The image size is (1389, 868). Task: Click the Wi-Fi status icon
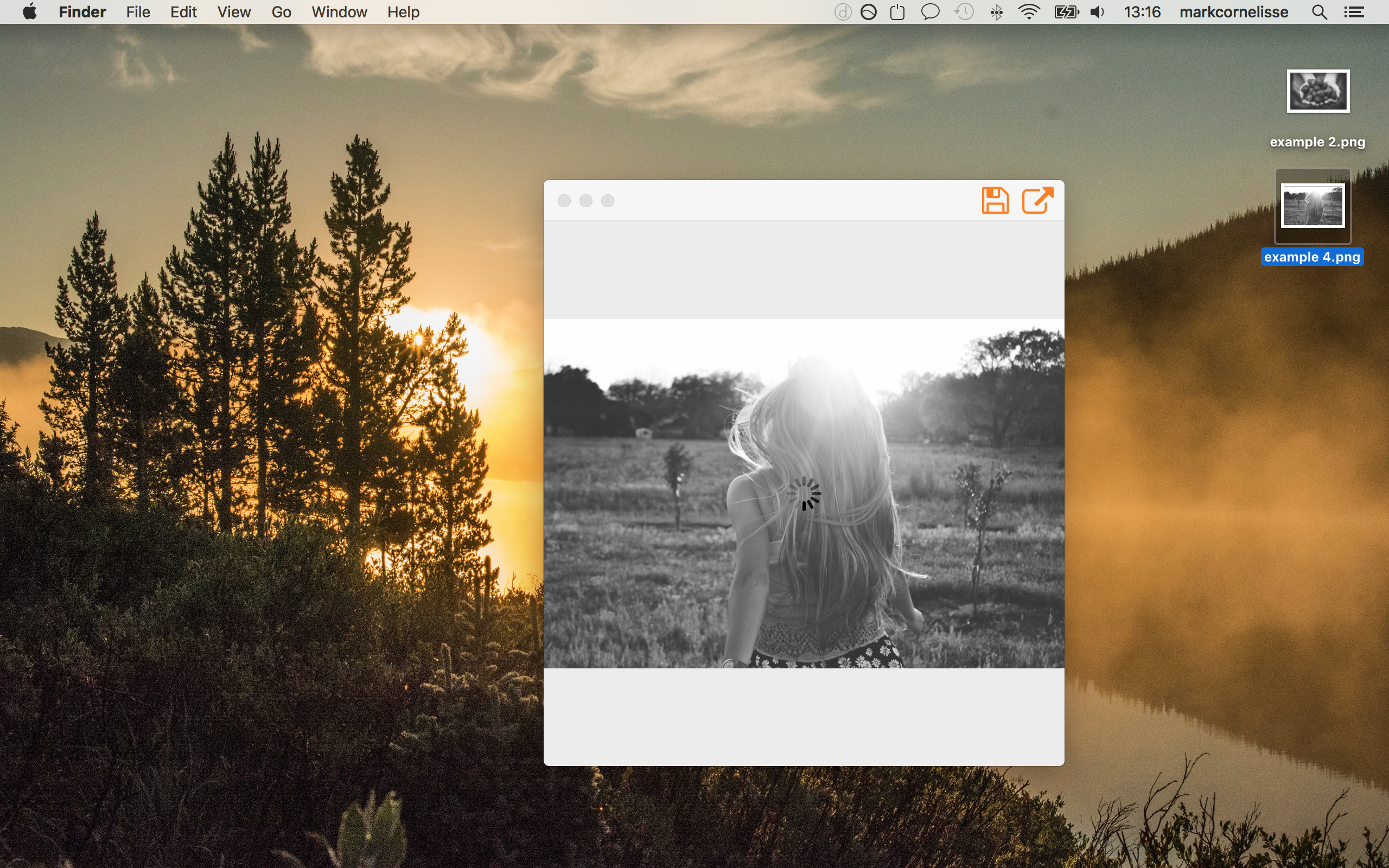(x=1029, y=12)
